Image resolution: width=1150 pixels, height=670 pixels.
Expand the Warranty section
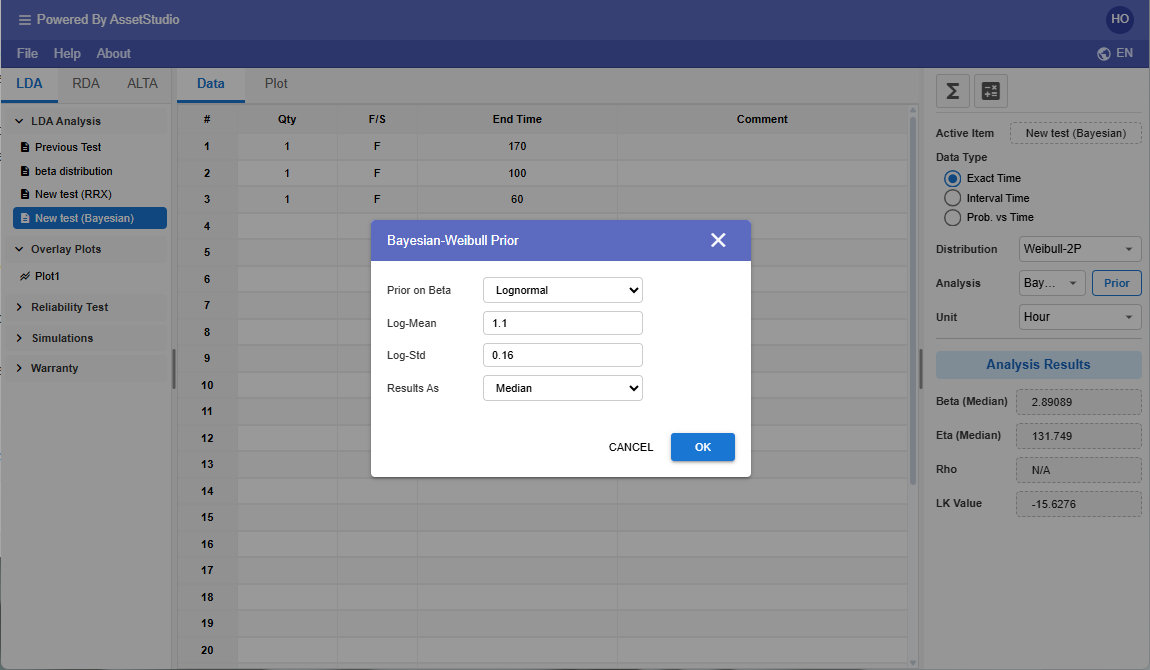coord(19,368)
